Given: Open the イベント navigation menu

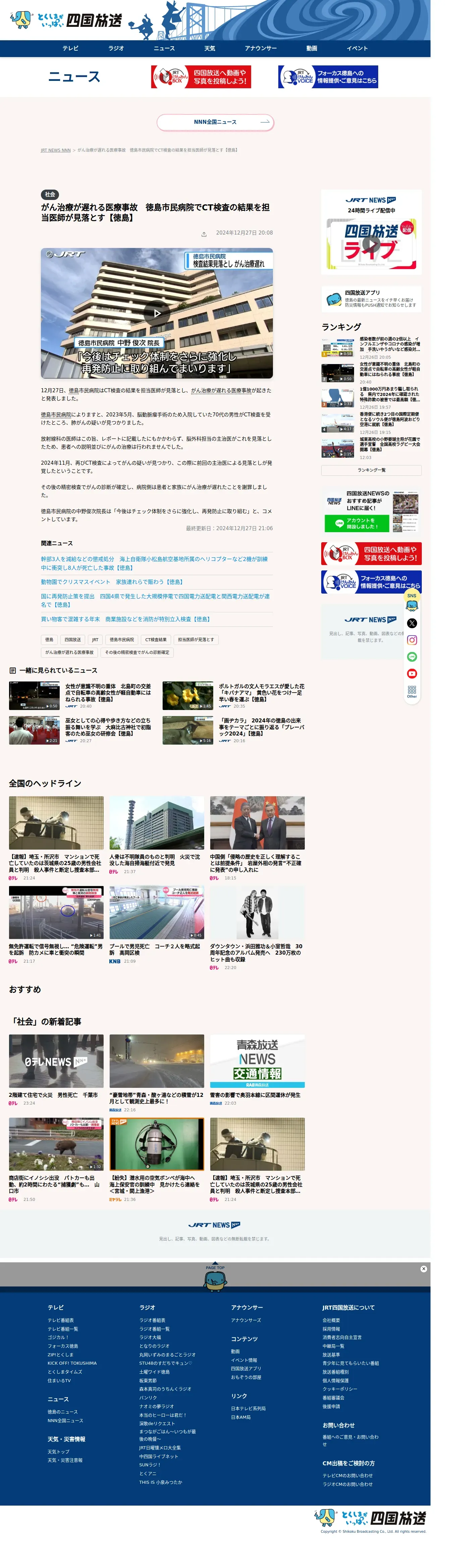Looking at the screenshot, I should (x=357, y=48).
